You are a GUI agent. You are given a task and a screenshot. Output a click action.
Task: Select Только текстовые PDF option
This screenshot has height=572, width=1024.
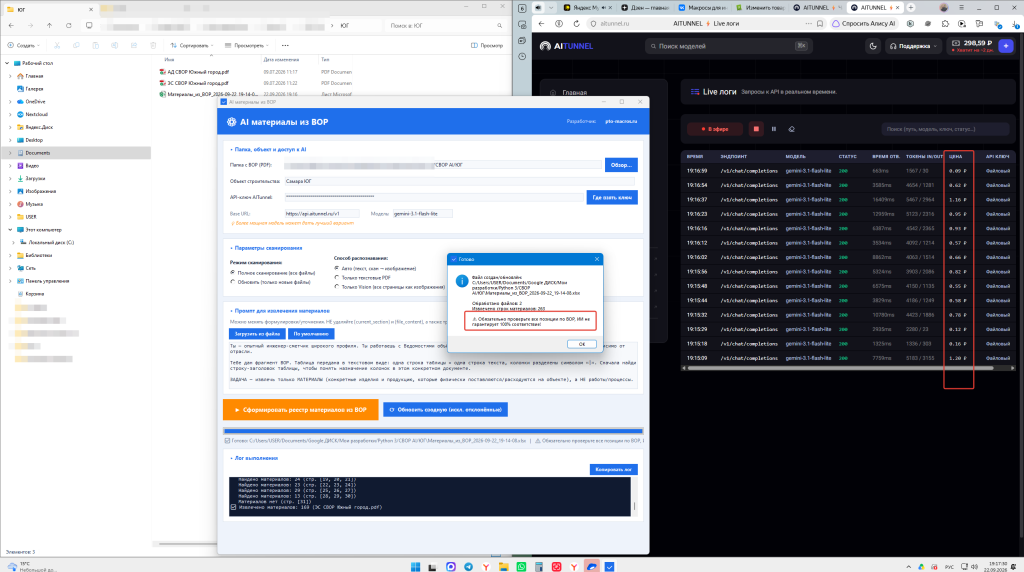tap(362, 278)
